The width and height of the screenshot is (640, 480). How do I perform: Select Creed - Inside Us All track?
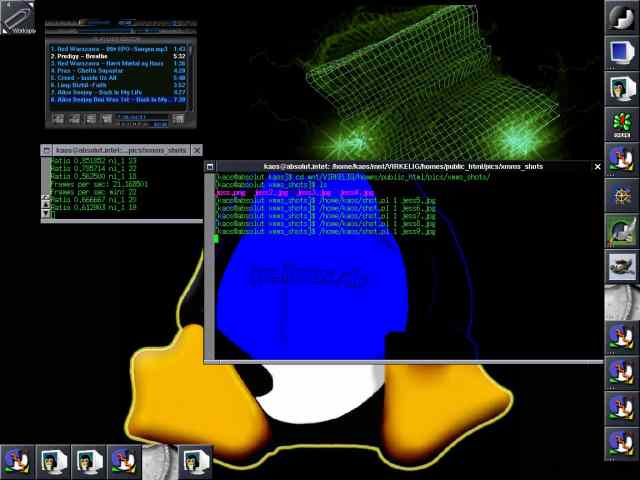118,78
